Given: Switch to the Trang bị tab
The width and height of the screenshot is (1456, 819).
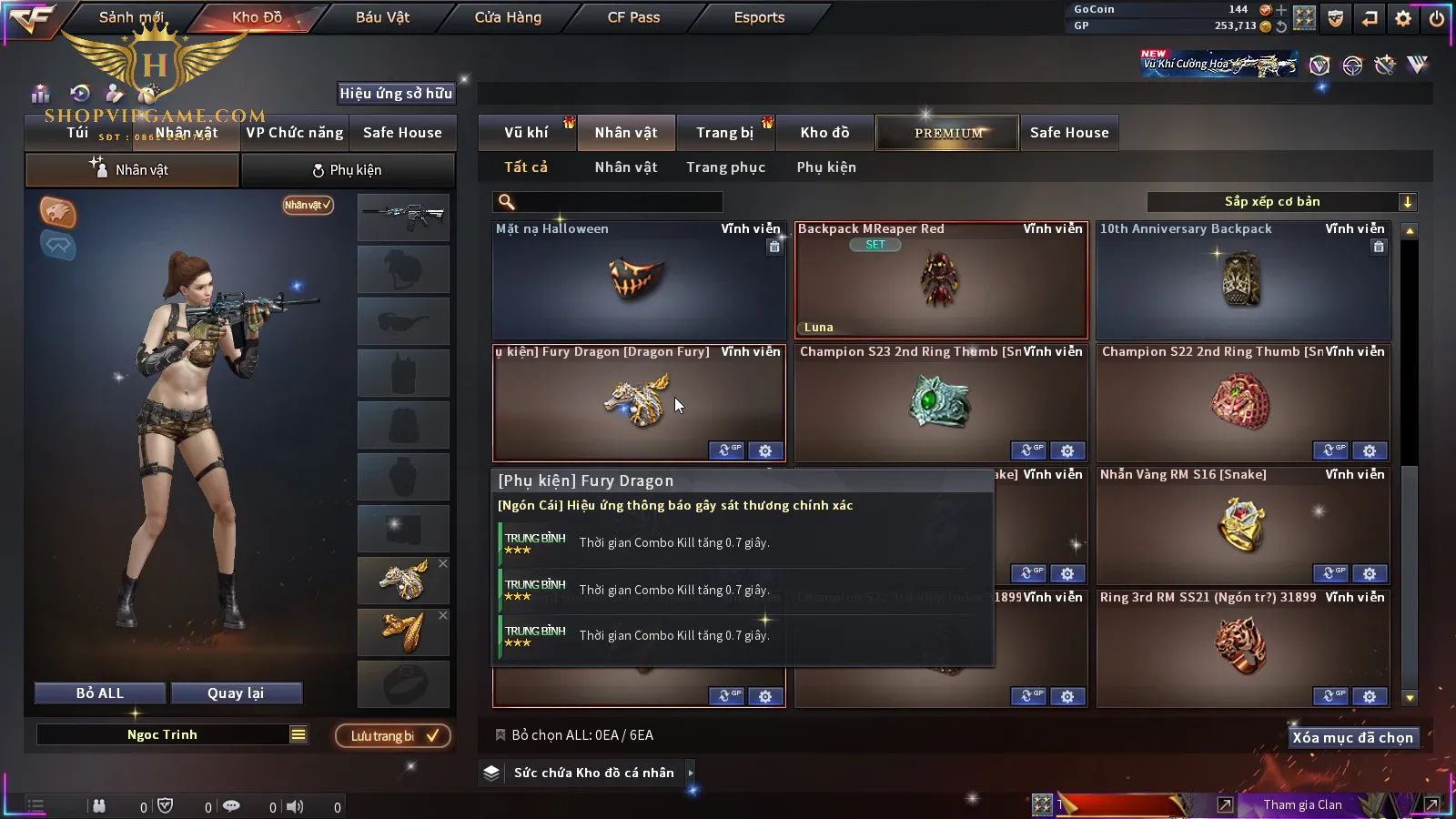Looking at the screenshot, I should pyautogui.click(x=725, y=133).
